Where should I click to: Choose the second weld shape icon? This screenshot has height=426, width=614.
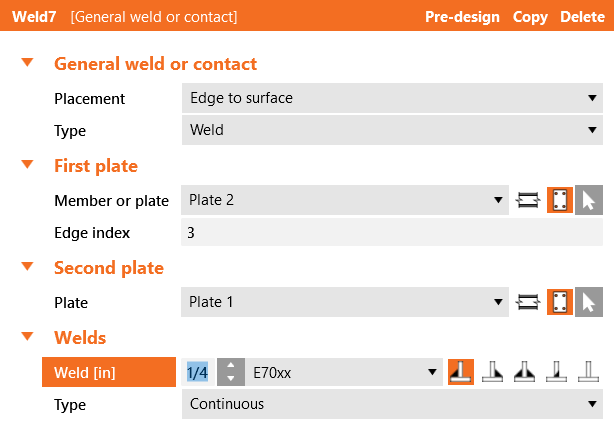[x=492, y=373]
